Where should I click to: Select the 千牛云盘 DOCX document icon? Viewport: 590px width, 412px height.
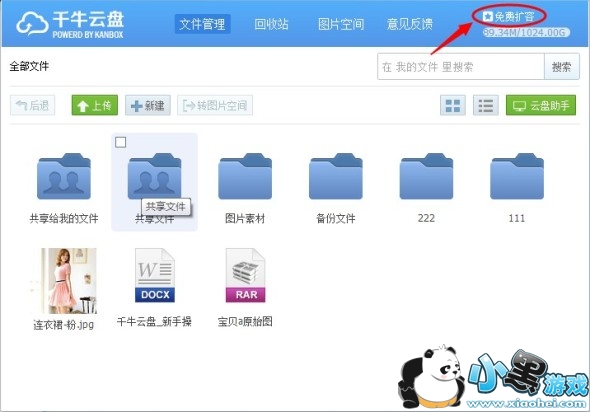pos(155,275)
